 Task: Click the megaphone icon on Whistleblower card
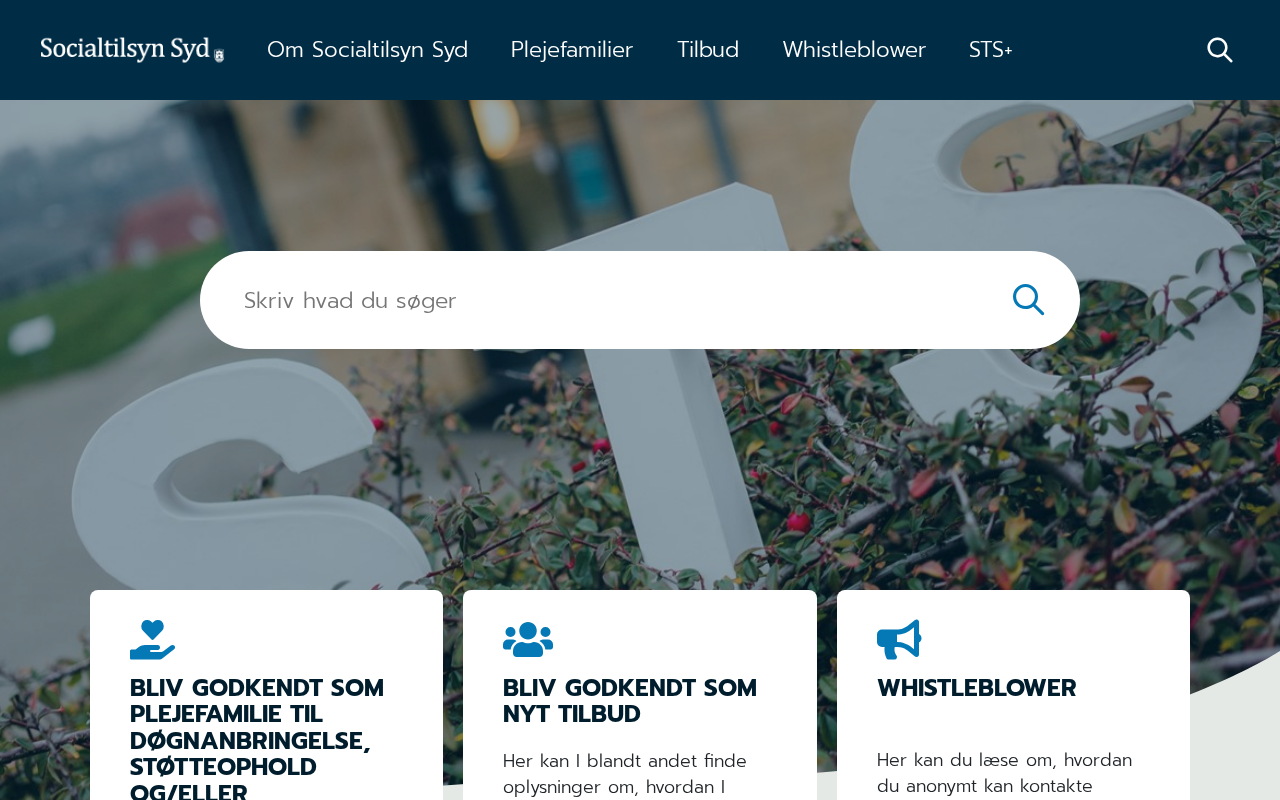[x=899, y=640]
